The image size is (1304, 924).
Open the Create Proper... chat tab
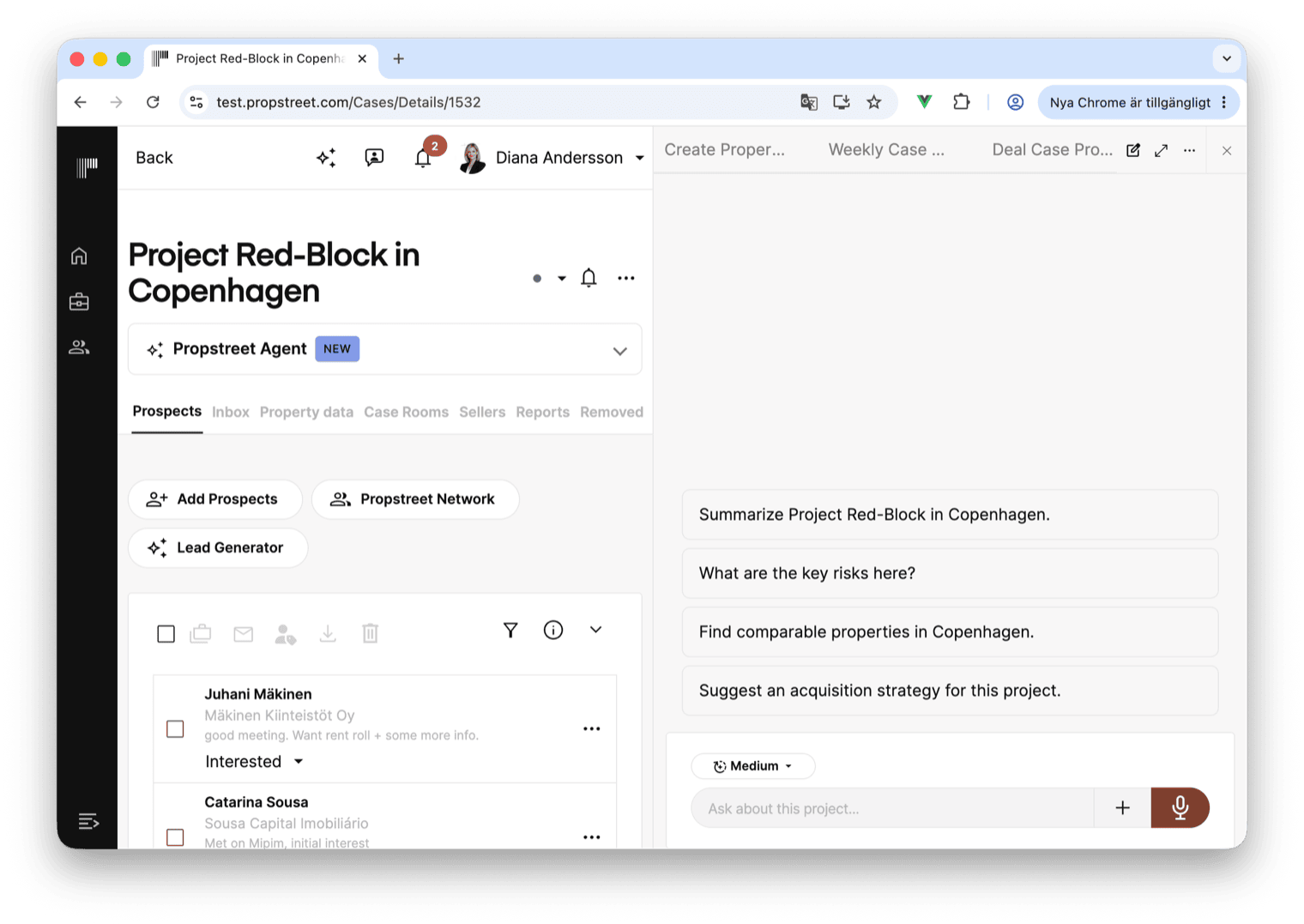[725, 149]
